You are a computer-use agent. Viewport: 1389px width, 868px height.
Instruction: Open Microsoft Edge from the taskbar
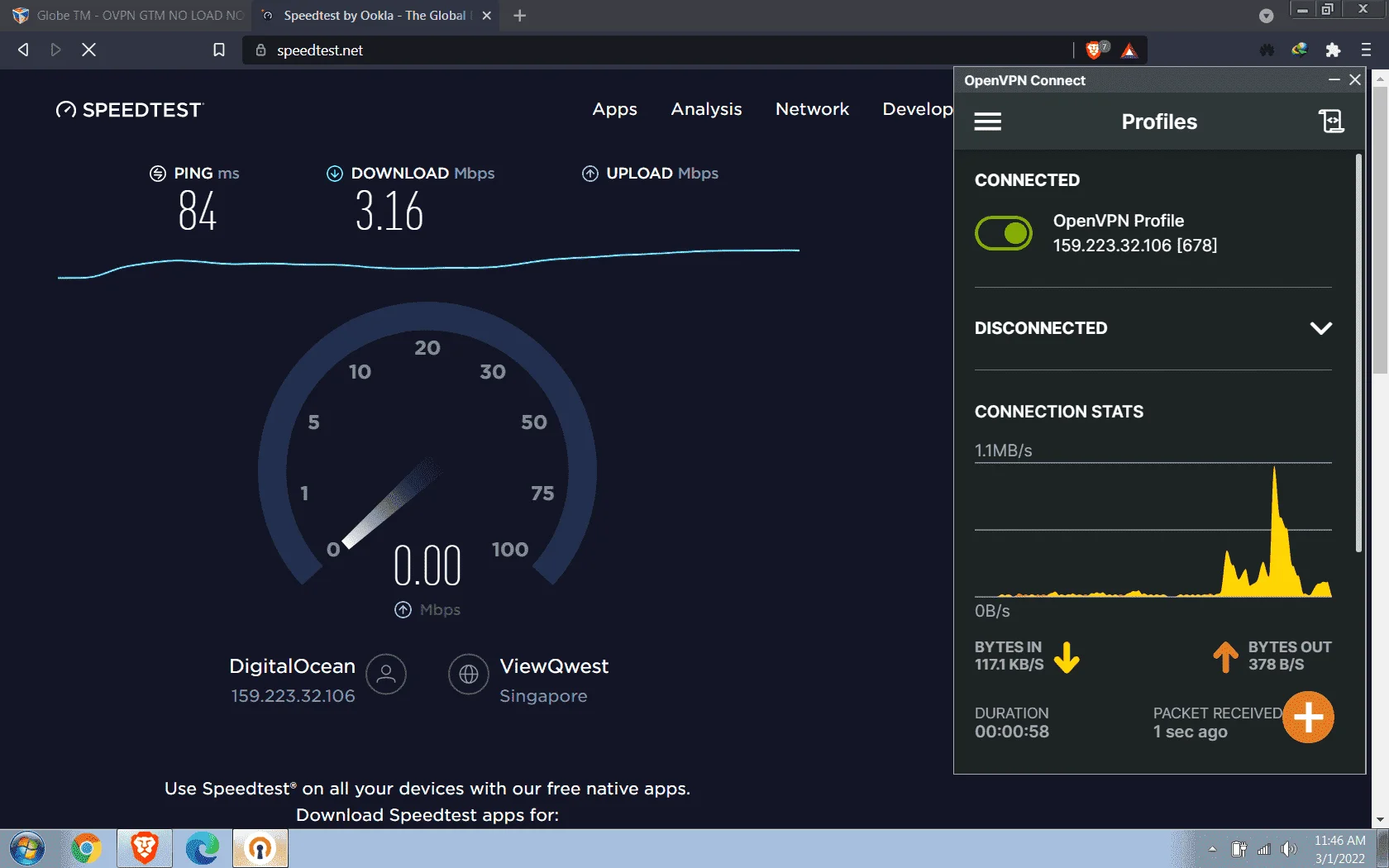pyautogui.click(x=203, y=849)
